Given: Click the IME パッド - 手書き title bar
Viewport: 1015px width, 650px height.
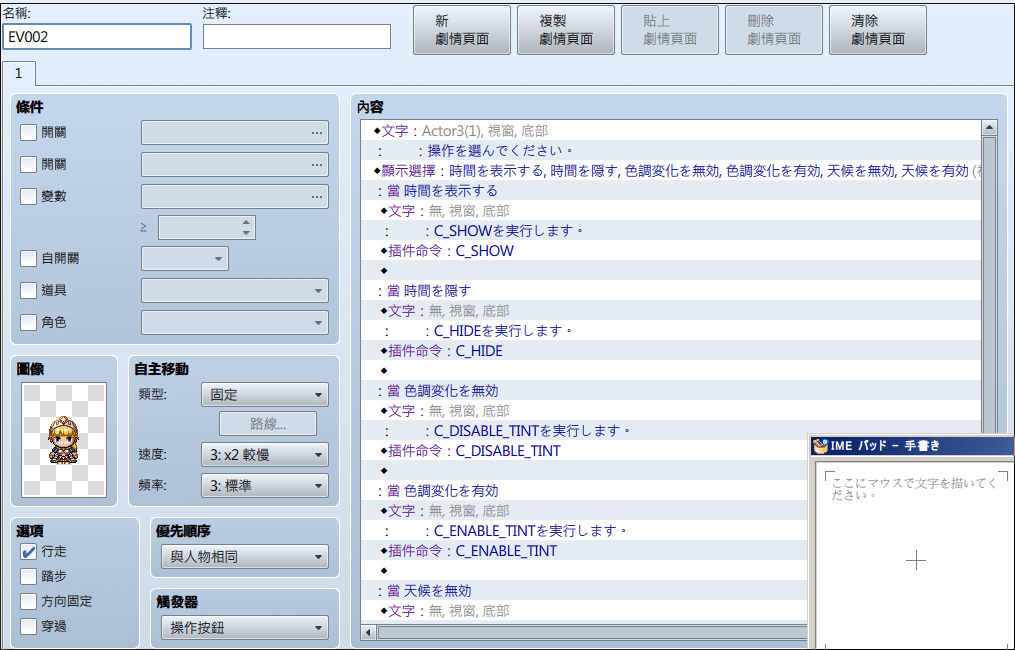Looking at the screenshot, I should click(x=913, y=445).
